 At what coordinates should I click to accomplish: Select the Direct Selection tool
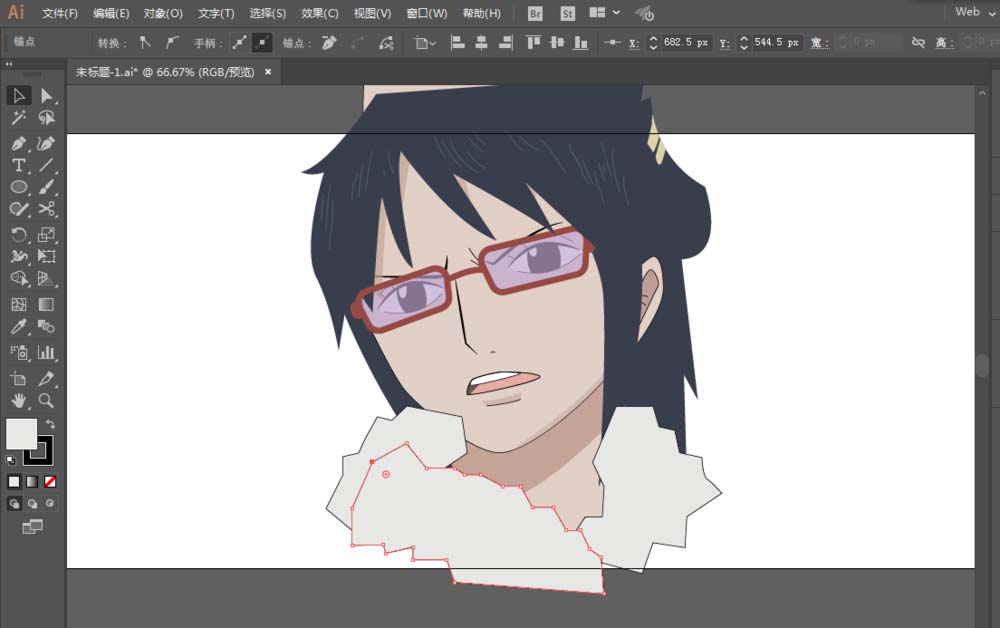[46, 96]
